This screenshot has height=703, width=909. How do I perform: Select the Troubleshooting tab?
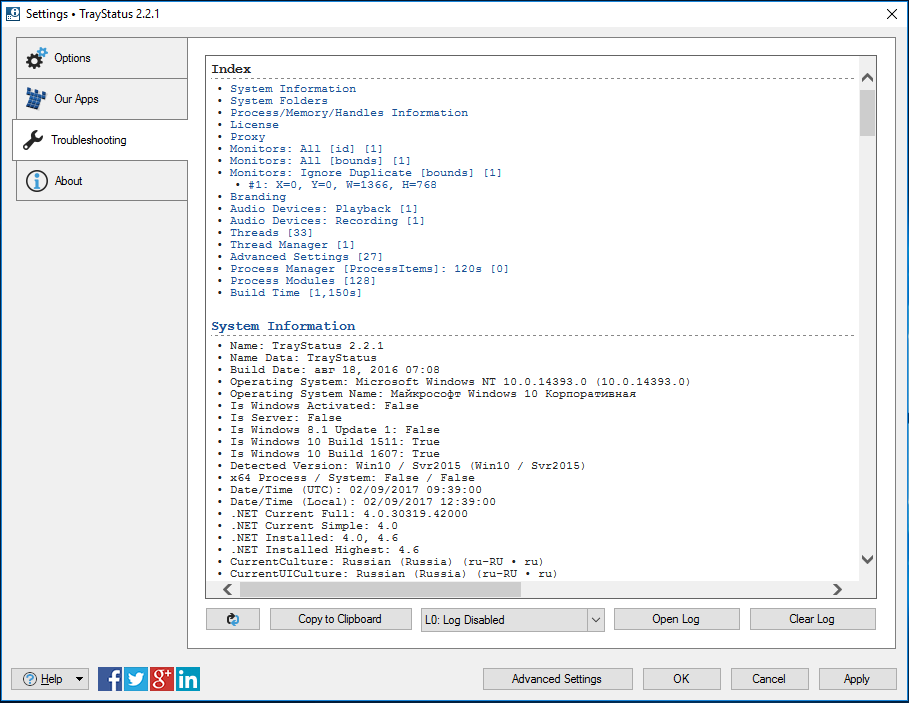pyautogui.click(x=100, y=140)
